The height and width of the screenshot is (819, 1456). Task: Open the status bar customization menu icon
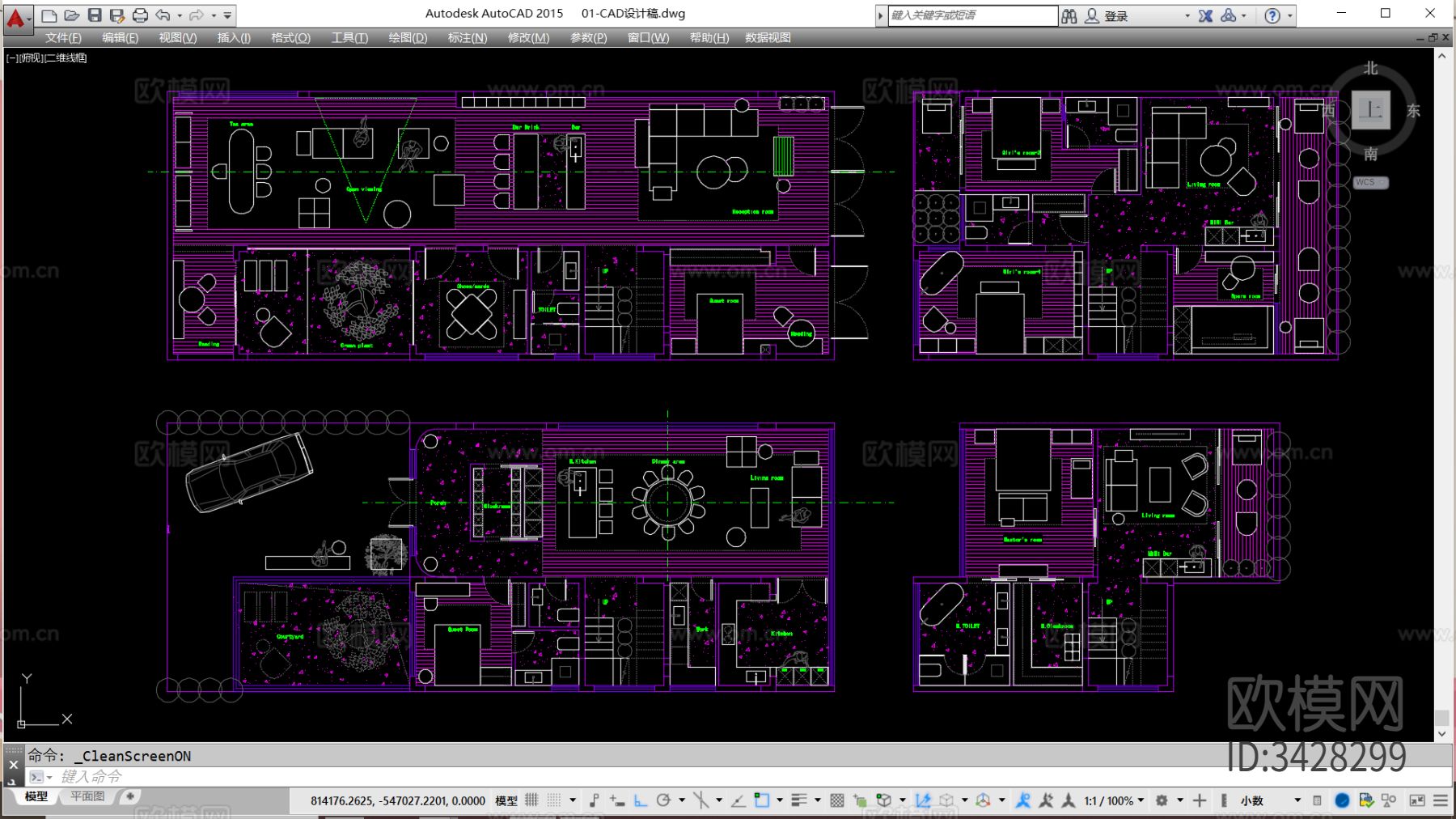(x=1441, y=800)
